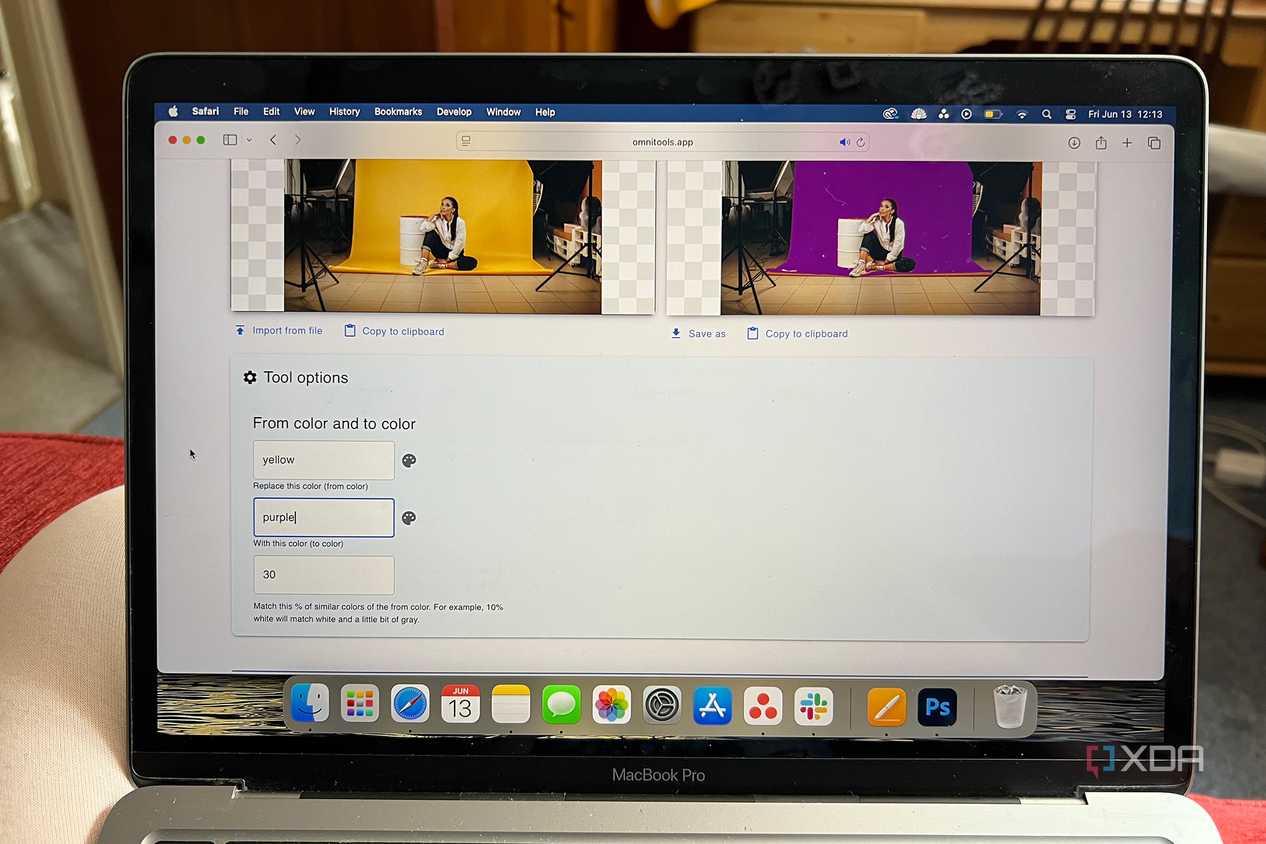Click the 'yellow' from color input field
1266x844 pixels.
point(324,460)
